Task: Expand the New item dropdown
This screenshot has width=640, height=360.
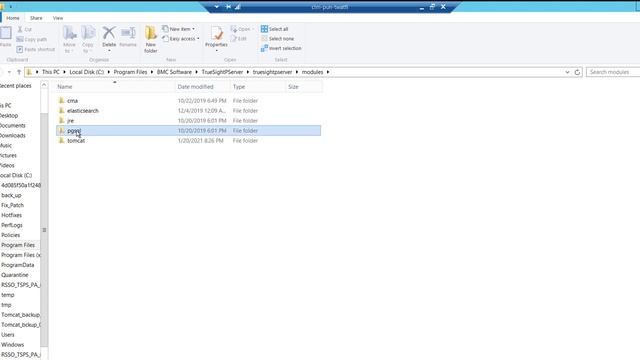Action: point(193,29)
